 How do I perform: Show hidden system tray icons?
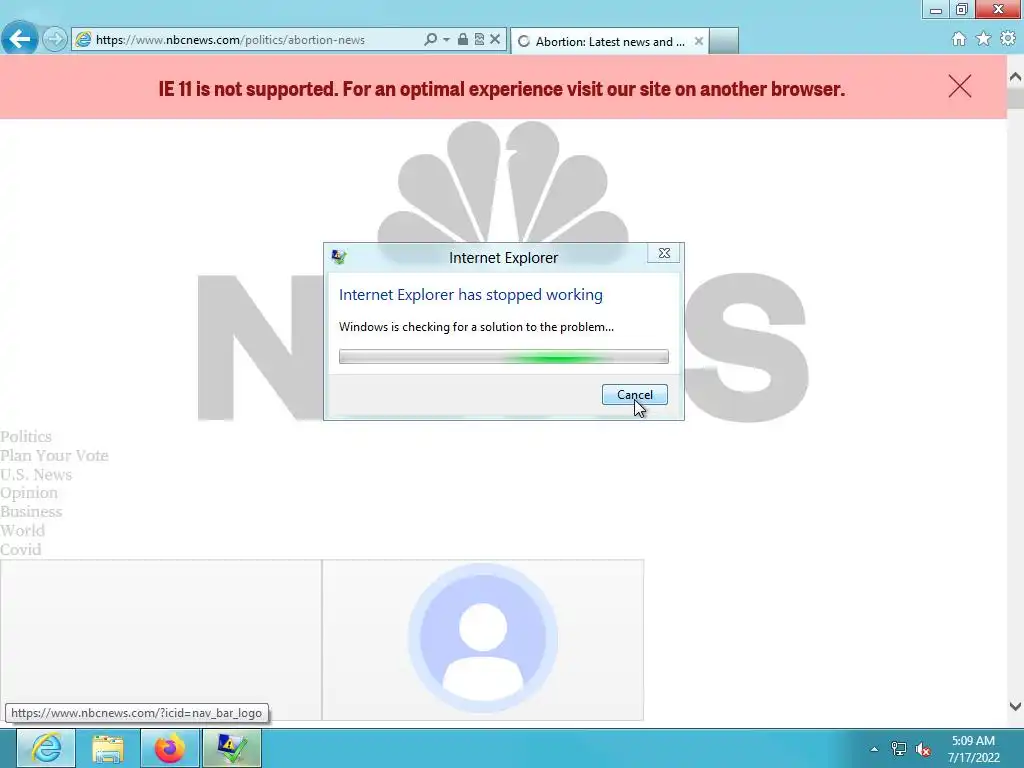click(874, 749)
